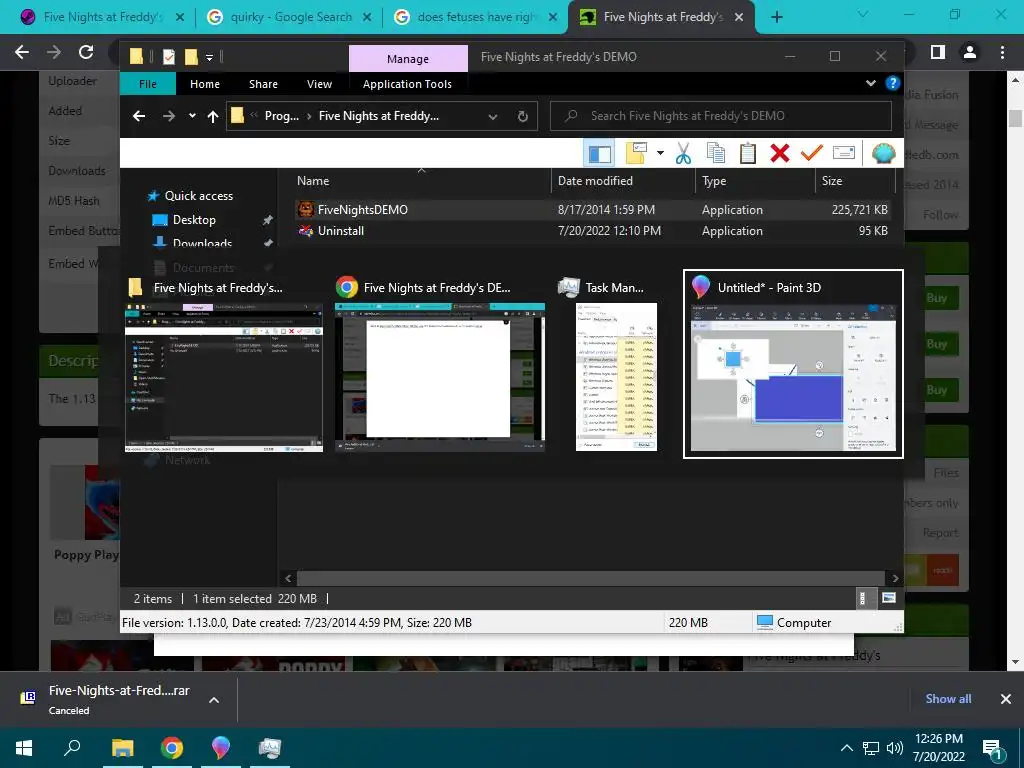The width and height of the screenshot is (1024, 768).
Task: Open Explorer Help question mark icon
Action: [892, 84]
